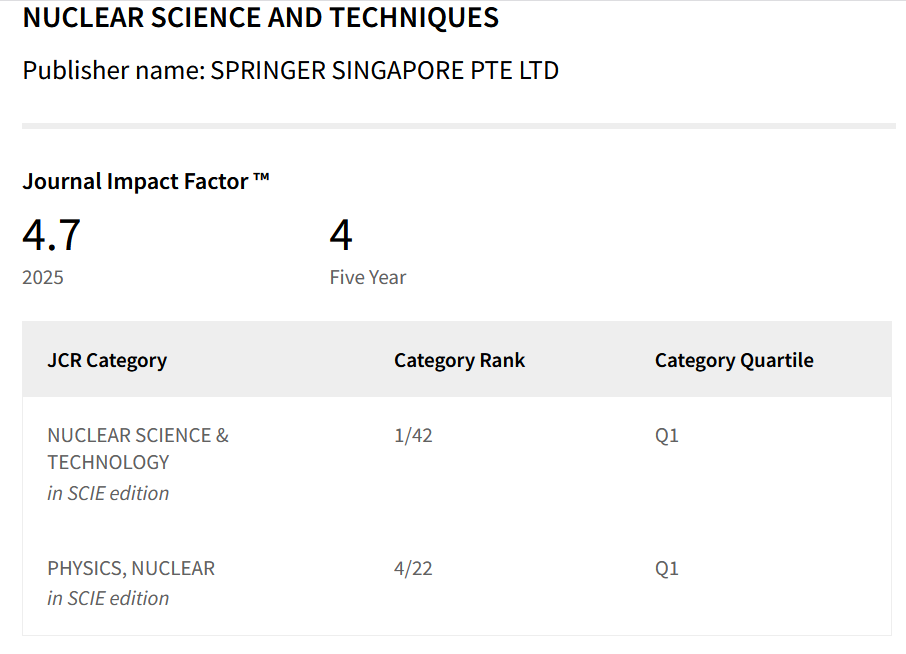Click Q1 quartile for Physics, Nuclear
906x654 pixels.
click(667, 568)
